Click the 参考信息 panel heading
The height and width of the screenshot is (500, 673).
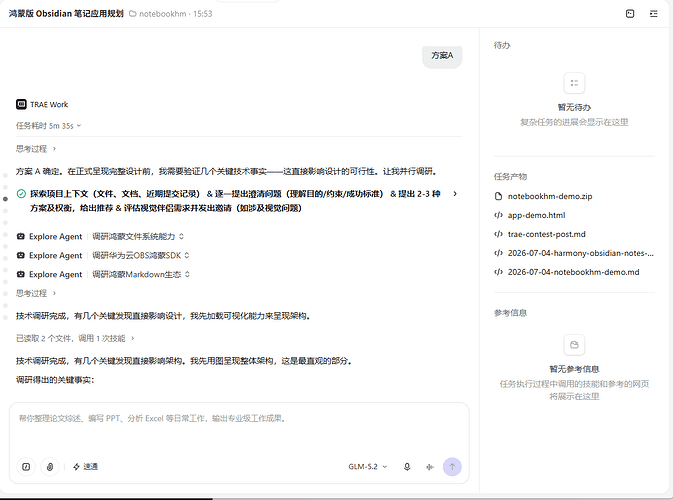coord(510,313)
